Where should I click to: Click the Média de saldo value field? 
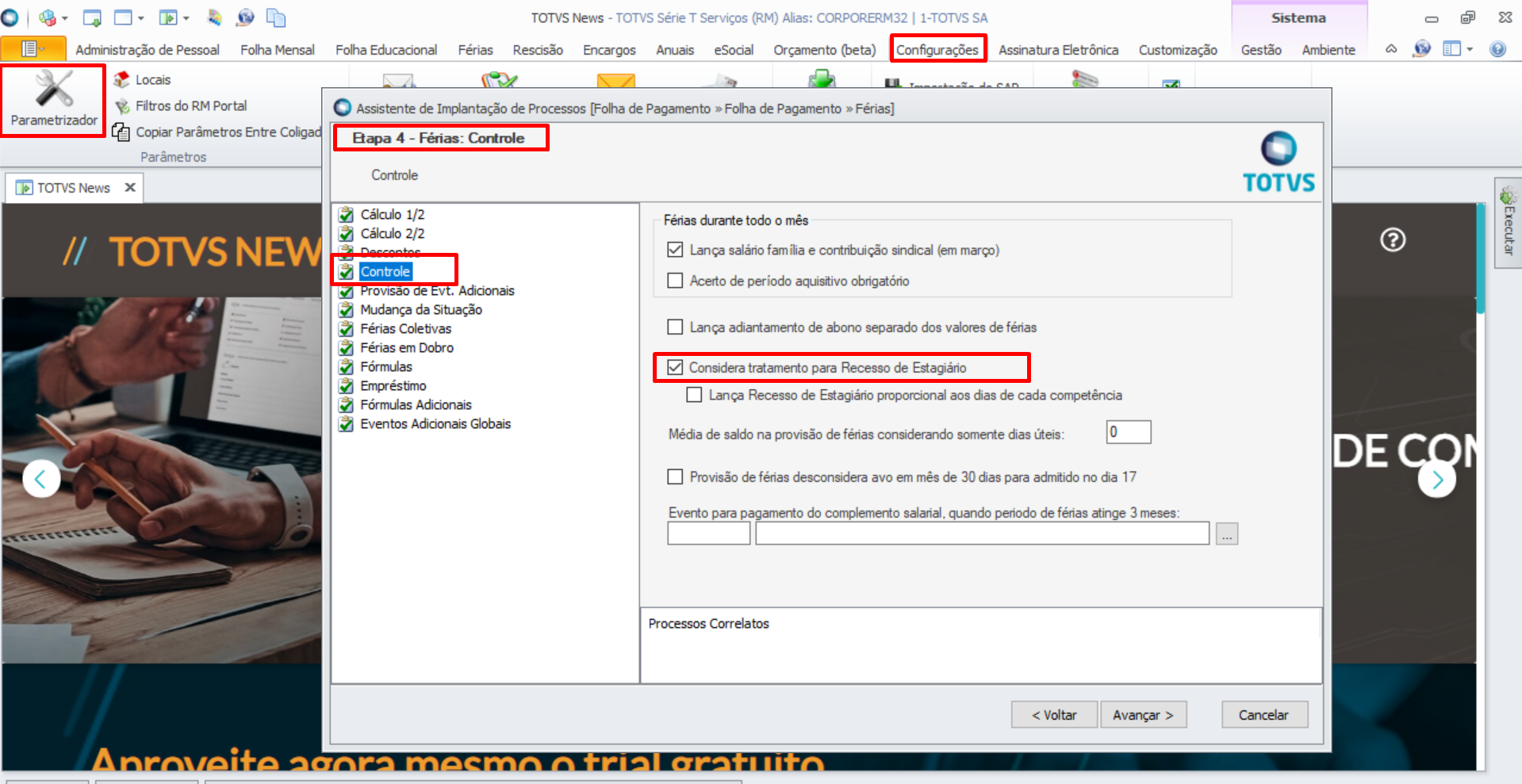(1129, 432)
